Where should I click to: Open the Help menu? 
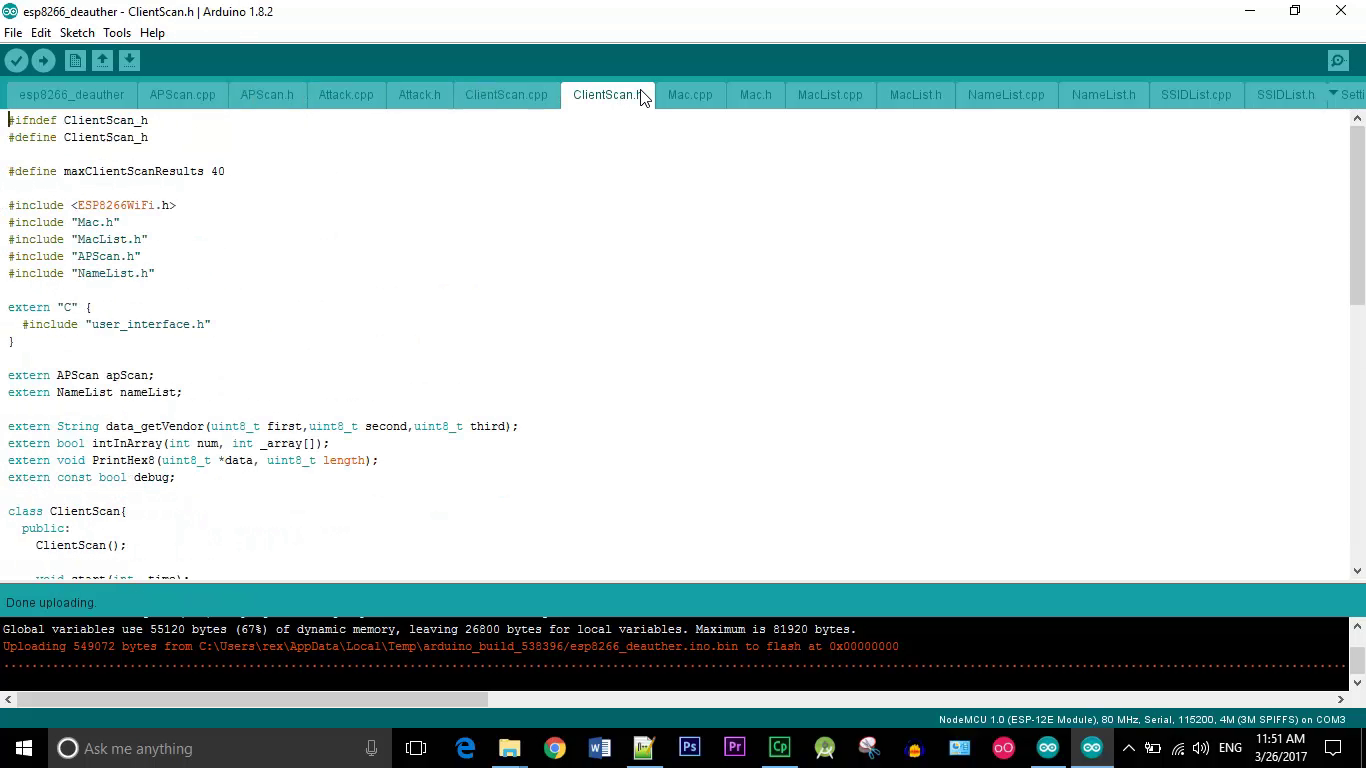point(152,33)
